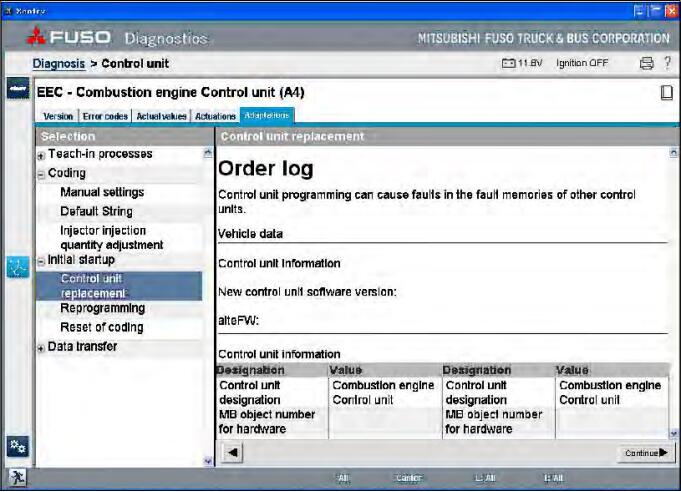This screenshot has height=492, width=681.
Task: Select Default String entry
Action: tap(96, 211)
